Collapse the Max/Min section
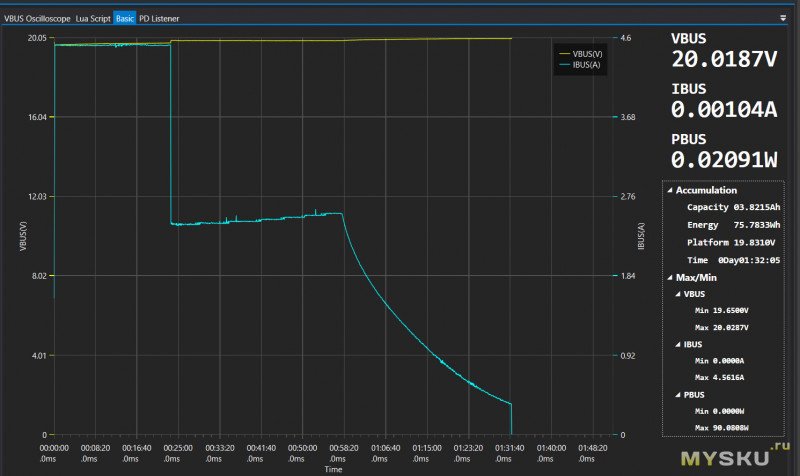The height and width of the screenshot is (476, 800). (669, 277)
